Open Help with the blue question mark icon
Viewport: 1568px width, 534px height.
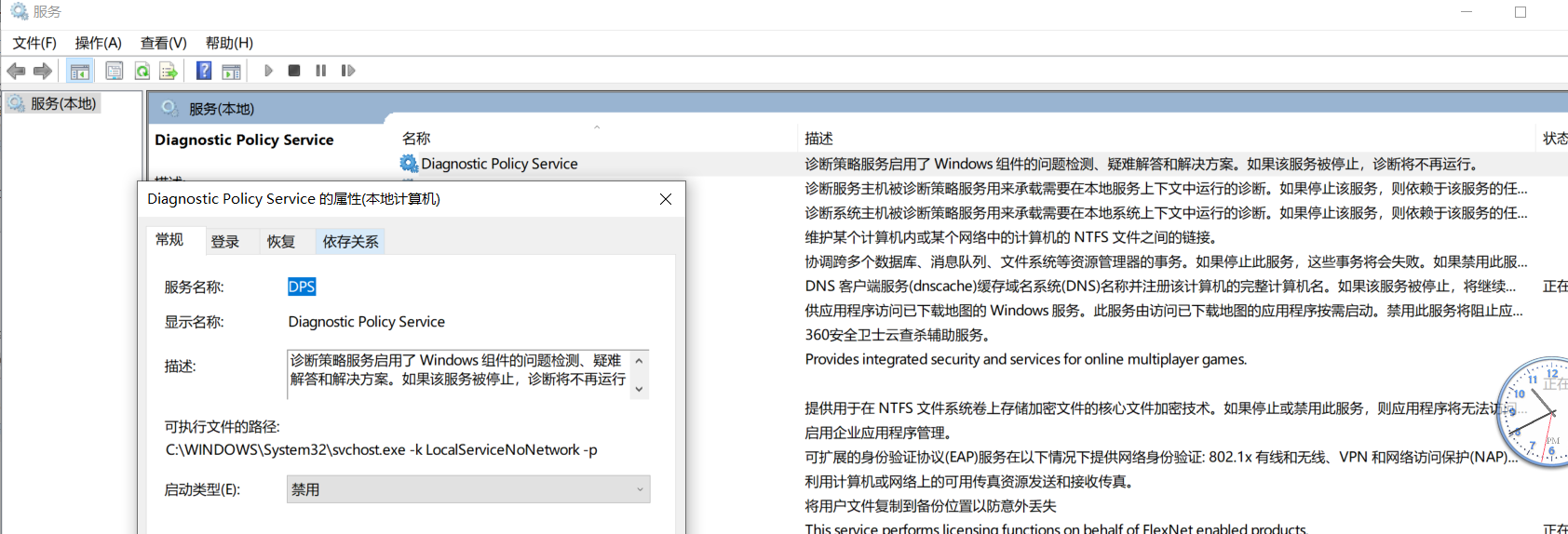(204, 71)
